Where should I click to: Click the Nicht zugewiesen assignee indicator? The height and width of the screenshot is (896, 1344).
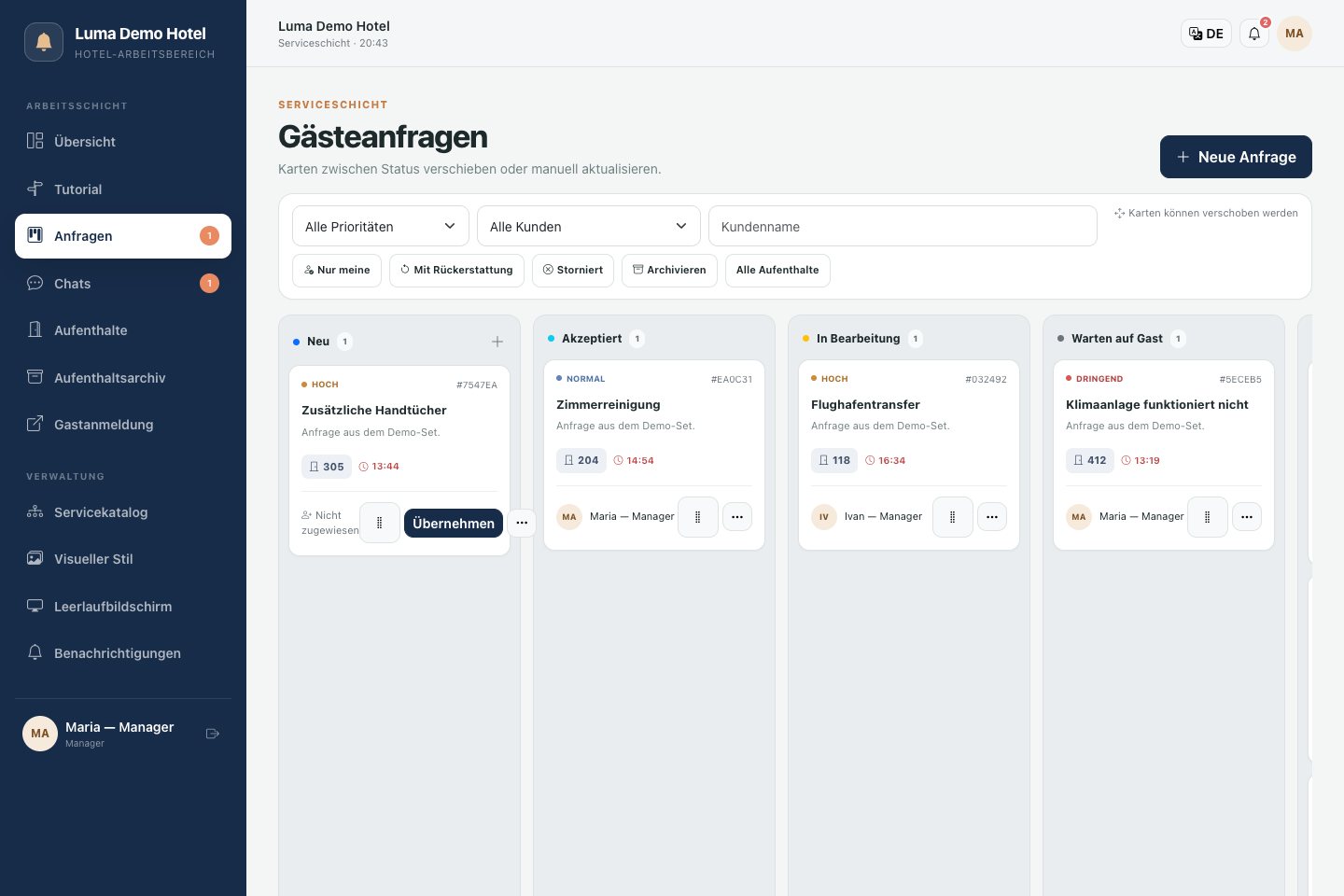click(x=329, y=523)
